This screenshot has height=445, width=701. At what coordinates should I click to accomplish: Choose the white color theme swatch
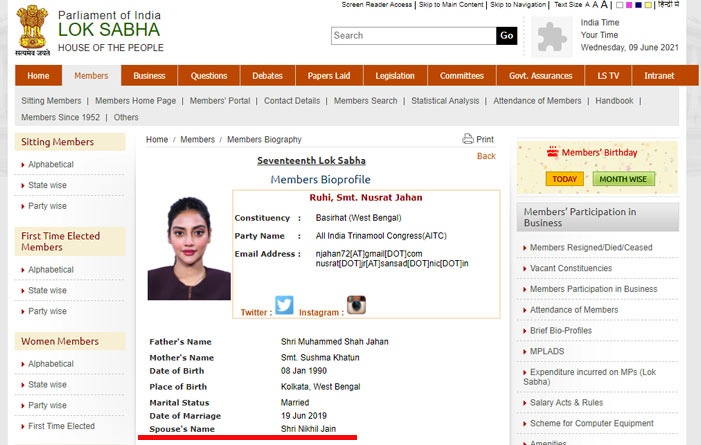point(620,5)
